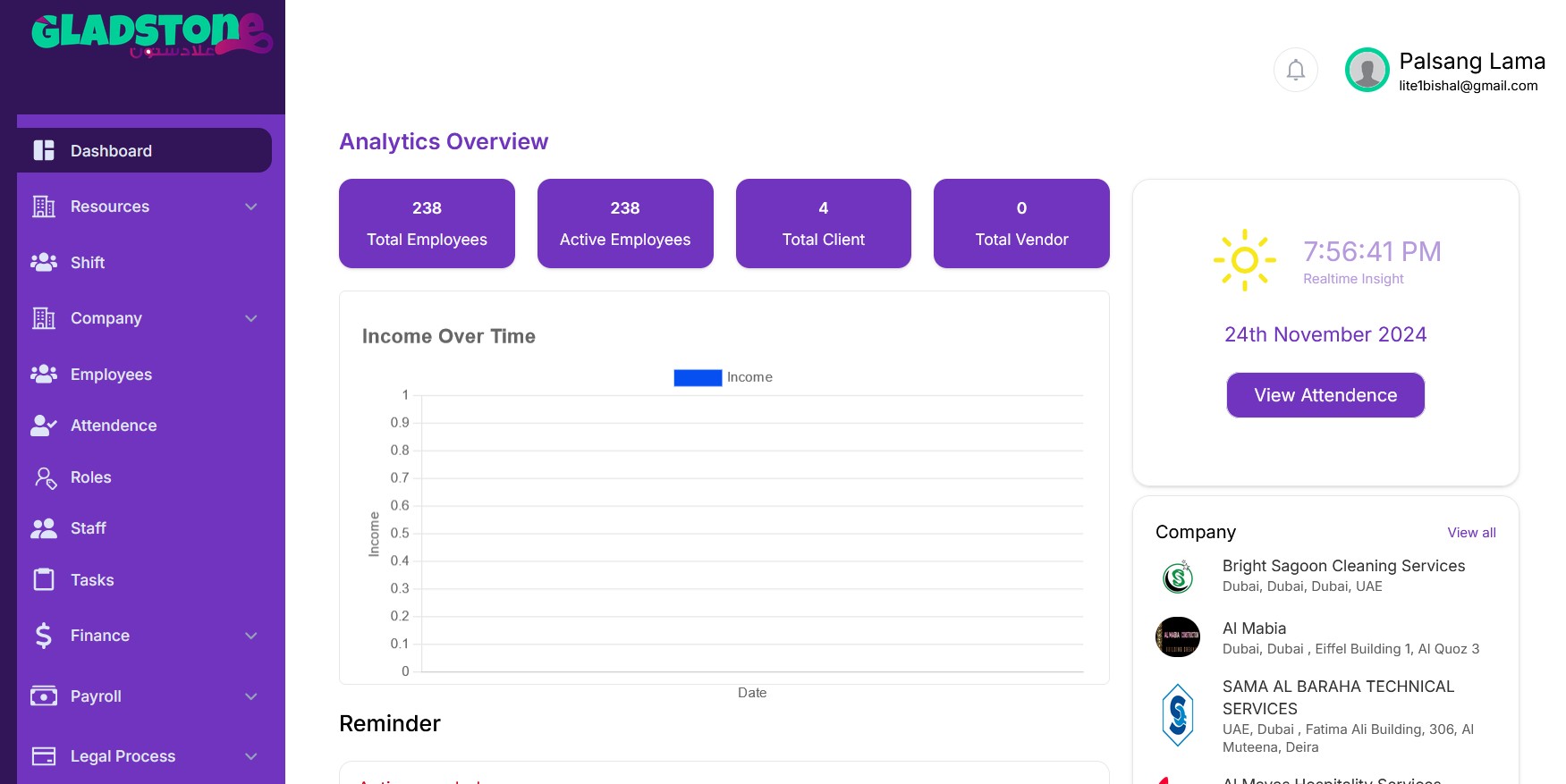
Task: Click the Roles icon in sidebar
Action: click(x=45, y=477)
